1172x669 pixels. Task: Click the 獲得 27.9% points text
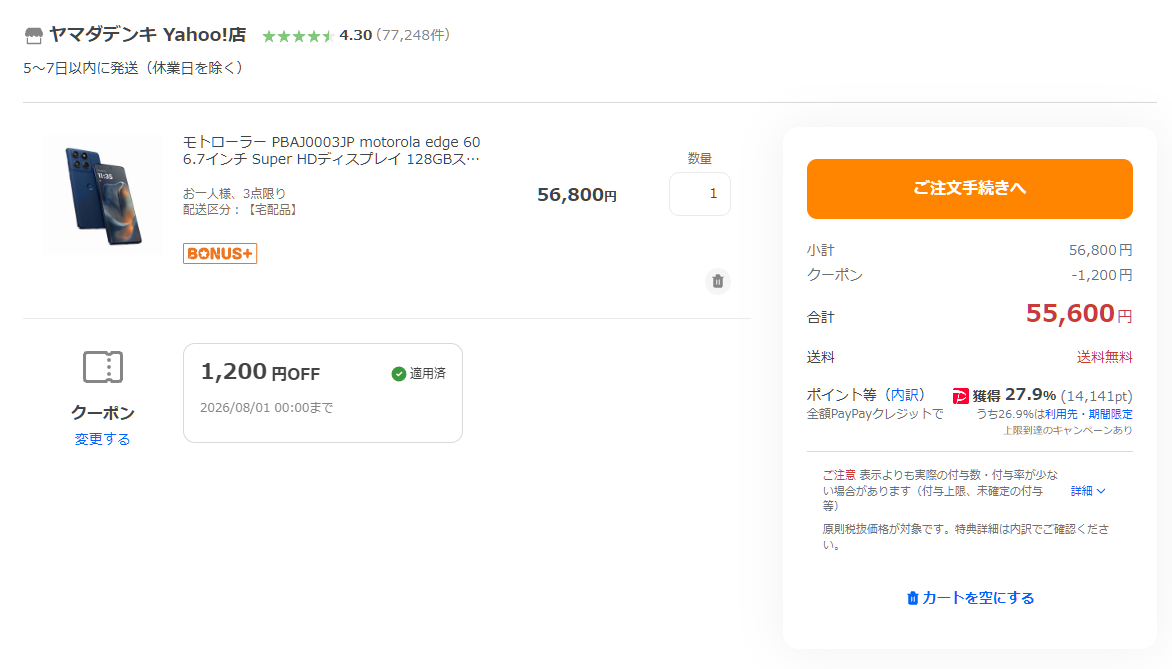click(x=1014, y=395)
